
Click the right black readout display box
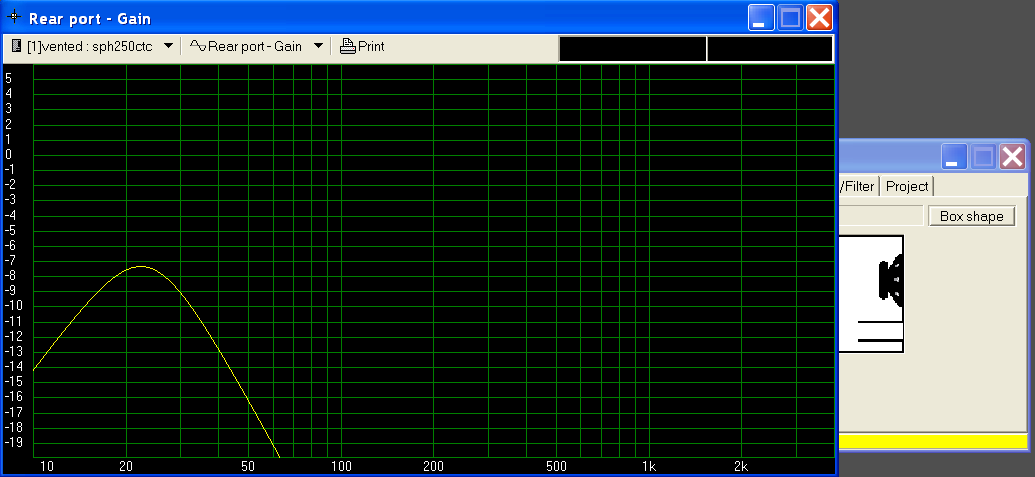coord(770,49)
